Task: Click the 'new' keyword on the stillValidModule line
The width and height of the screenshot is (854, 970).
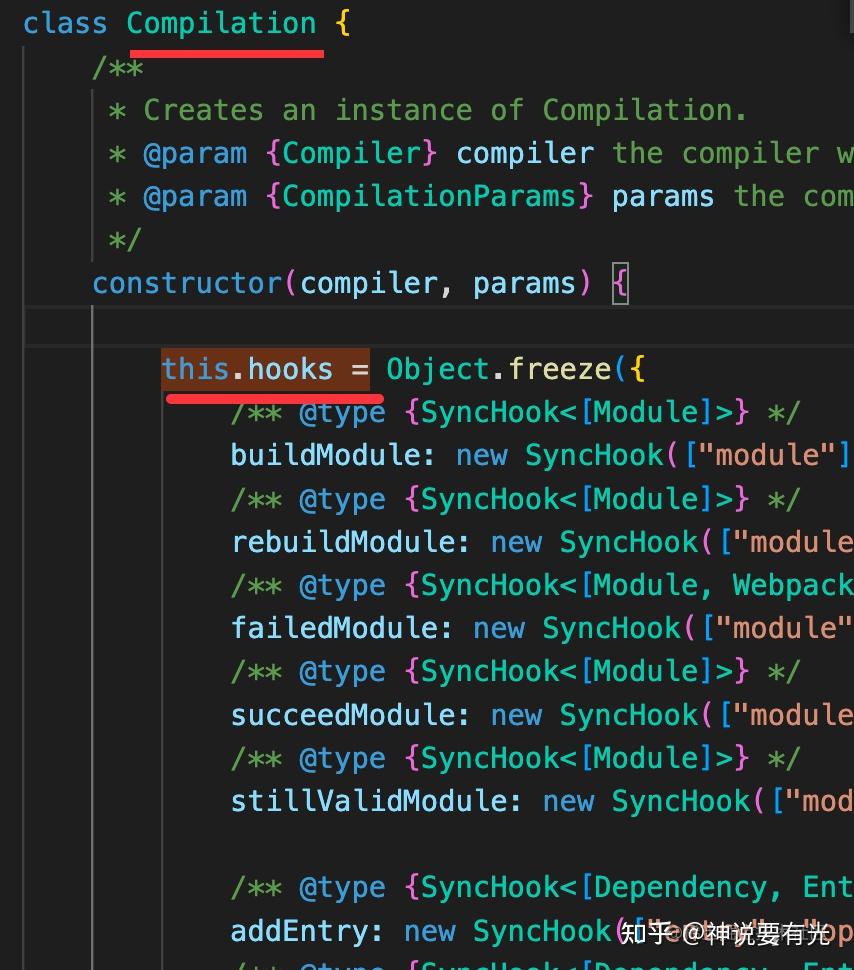Action: point(568,802)
